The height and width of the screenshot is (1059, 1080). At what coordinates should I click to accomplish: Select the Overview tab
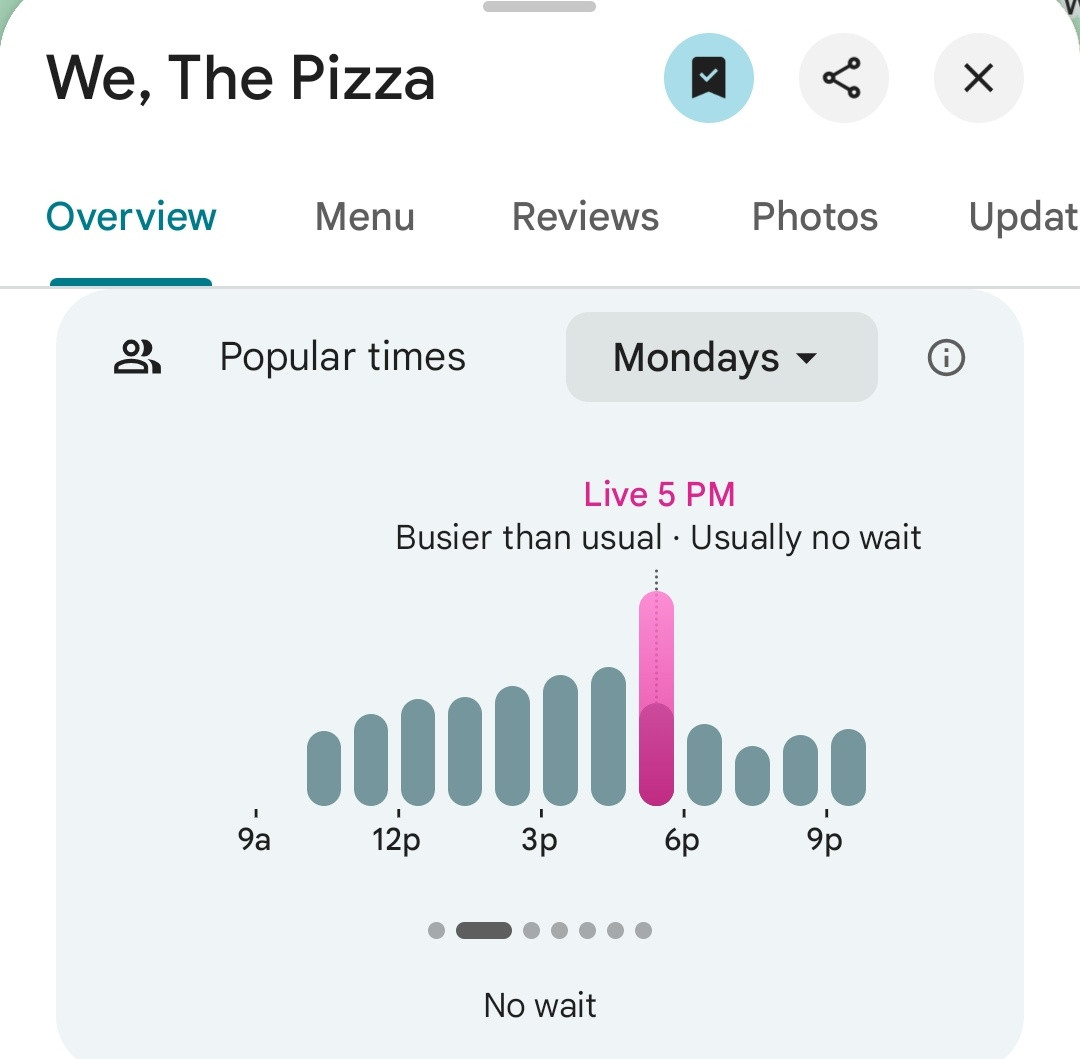(131, 217)
